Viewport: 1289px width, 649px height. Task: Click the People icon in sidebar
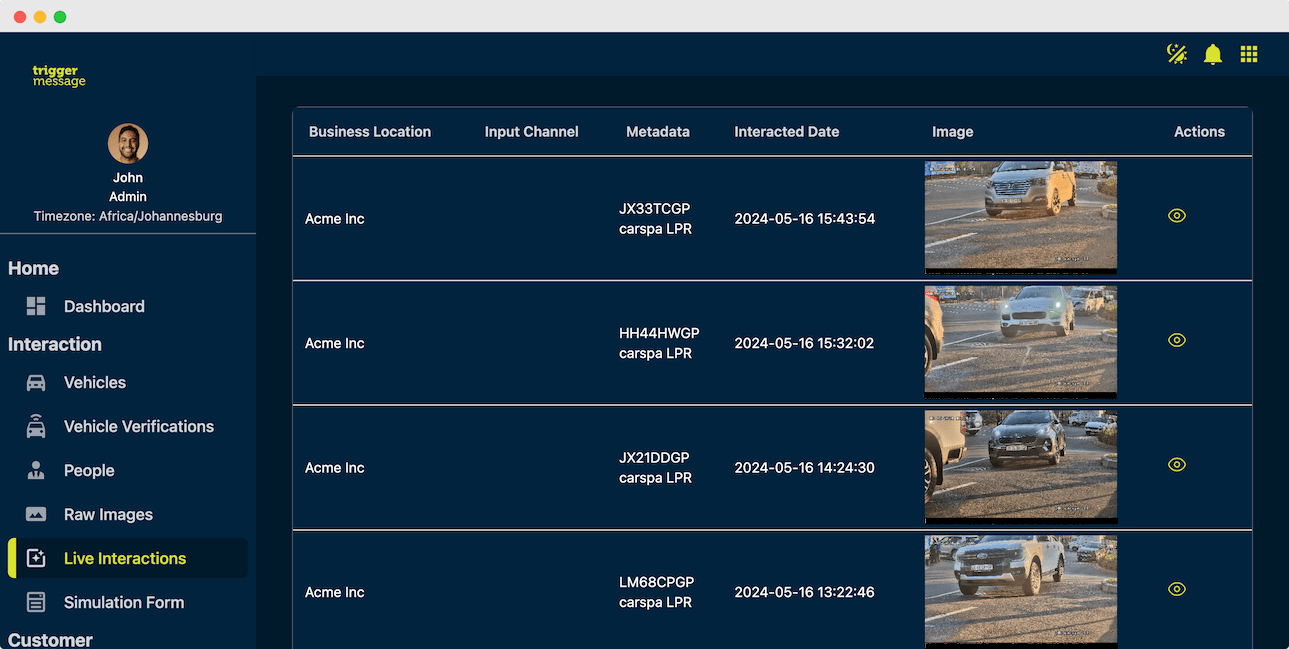point(36,471)
